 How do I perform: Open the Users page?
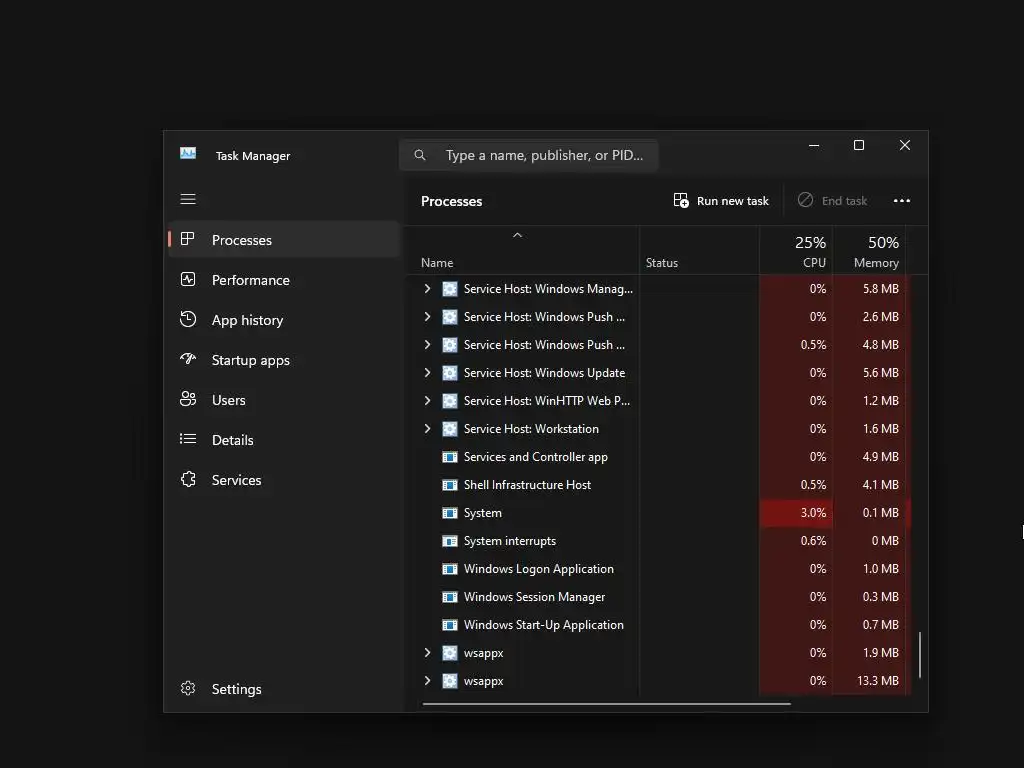point(284,400)
